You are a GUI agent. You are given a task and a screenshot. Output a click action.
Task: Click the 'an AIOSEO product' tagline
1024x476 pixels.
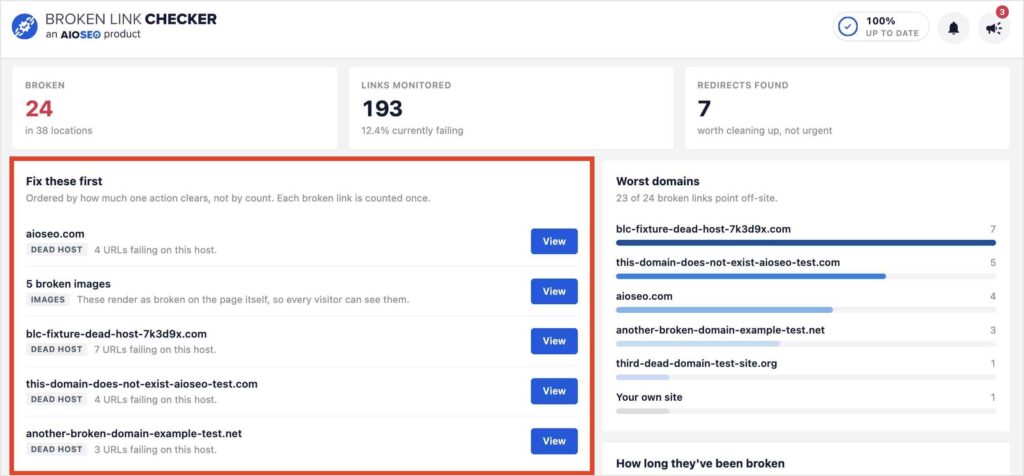tap(93, 34)
